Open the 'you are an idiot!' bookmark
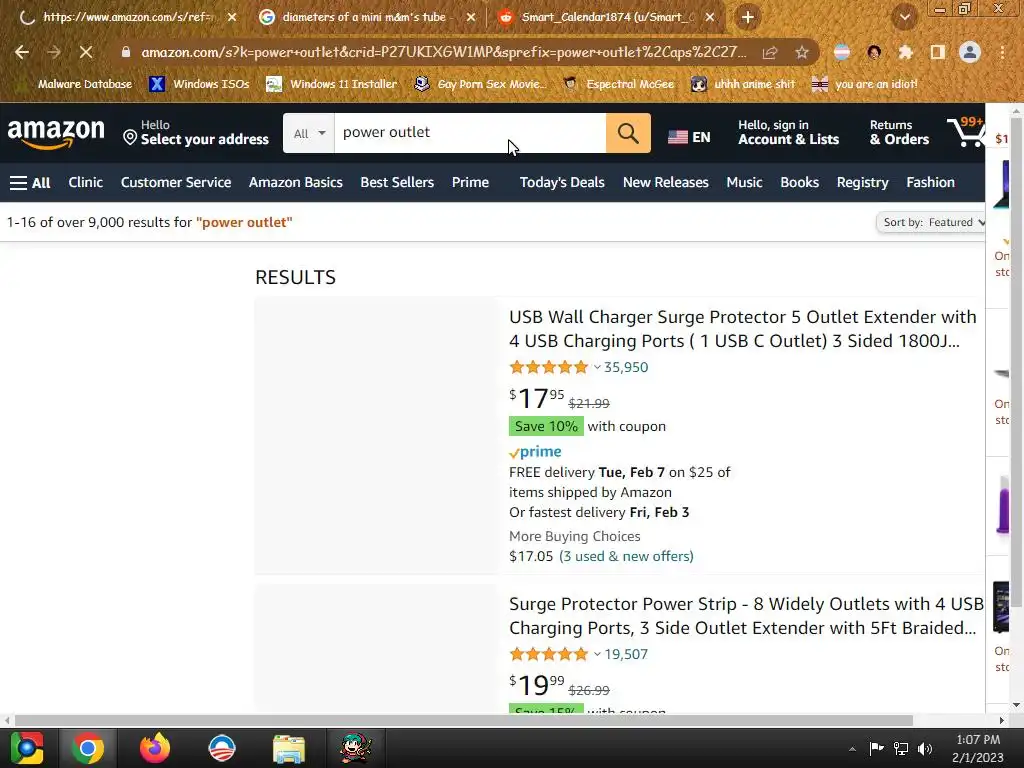The width and height of the screenshot is (1024, 768). pos(865,84)
